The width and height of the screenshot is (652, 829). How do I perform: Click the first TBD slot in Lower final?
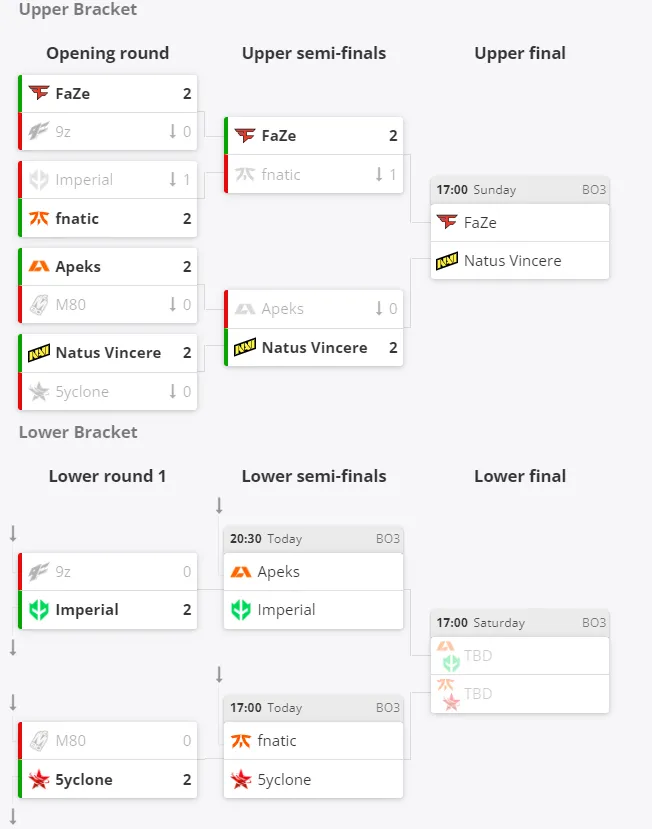tap(520, 656)
